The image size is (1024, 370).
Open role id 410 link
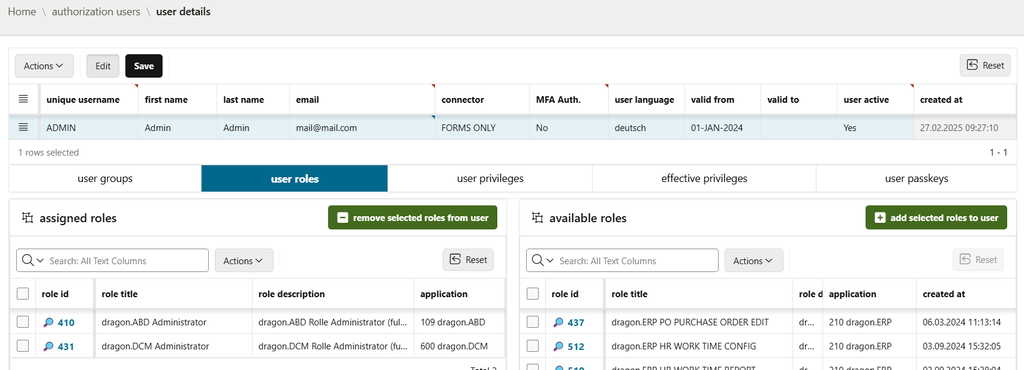(x=66, y=322)
